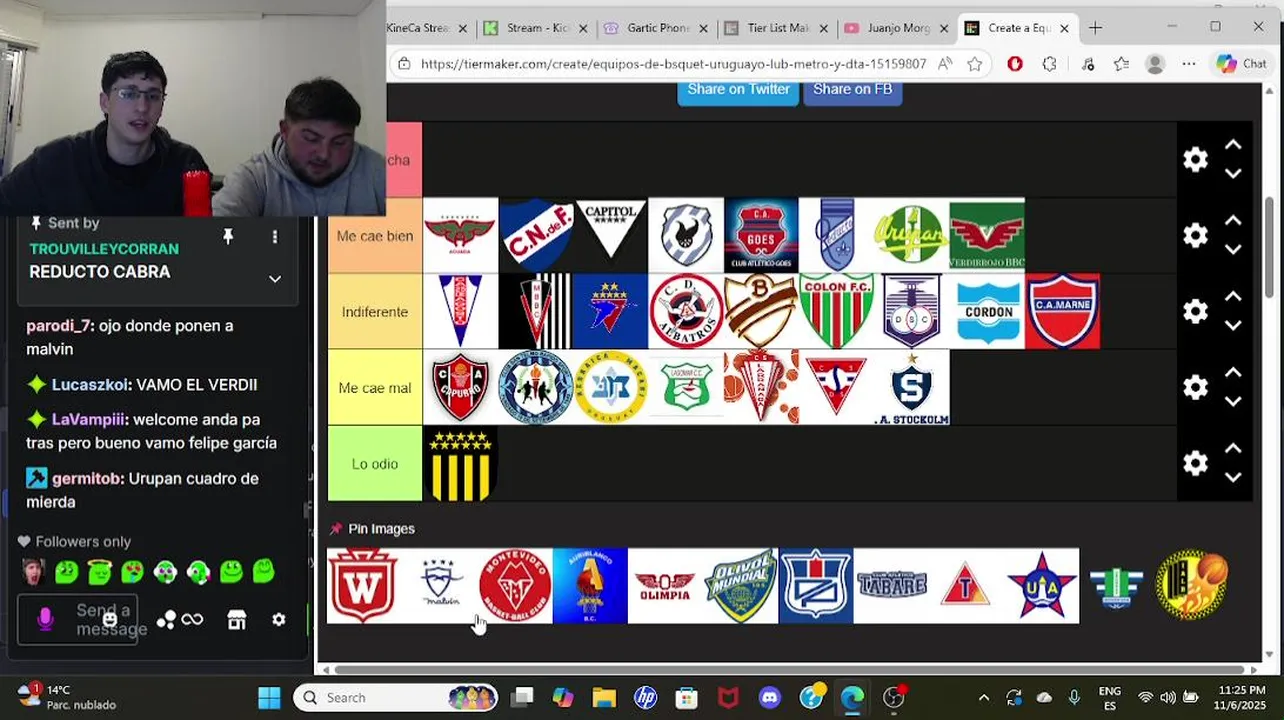Open File Explorer from the taskbar
1284x720 pixels.
pos(604,698)
